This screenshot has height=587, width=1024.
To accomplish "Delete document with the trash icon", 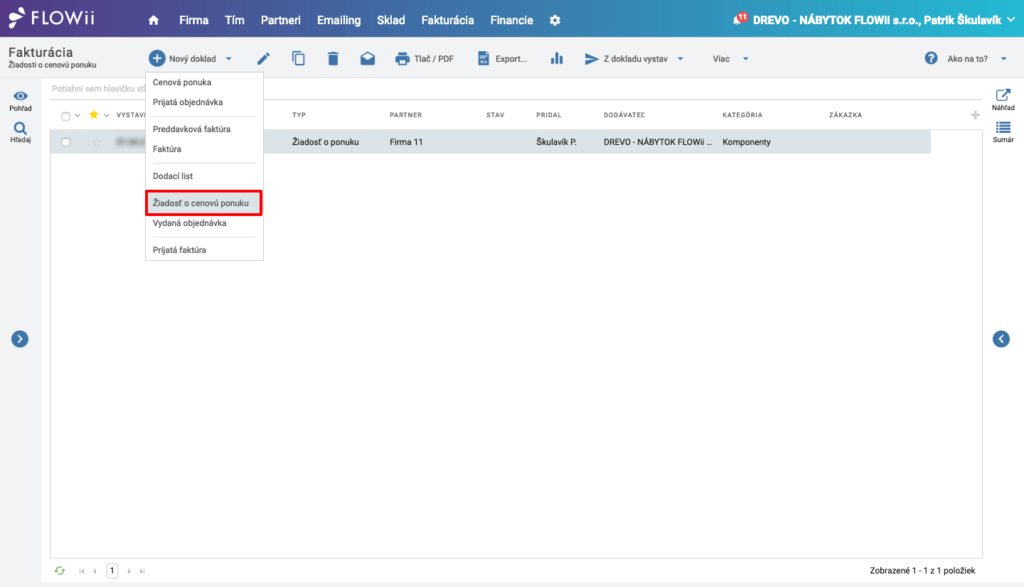I will click(x=333, y=59).
